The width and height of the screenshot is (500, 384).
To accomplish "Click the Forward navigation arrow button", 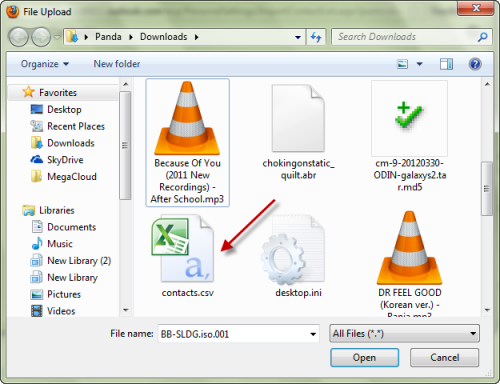I will (41, 37).
